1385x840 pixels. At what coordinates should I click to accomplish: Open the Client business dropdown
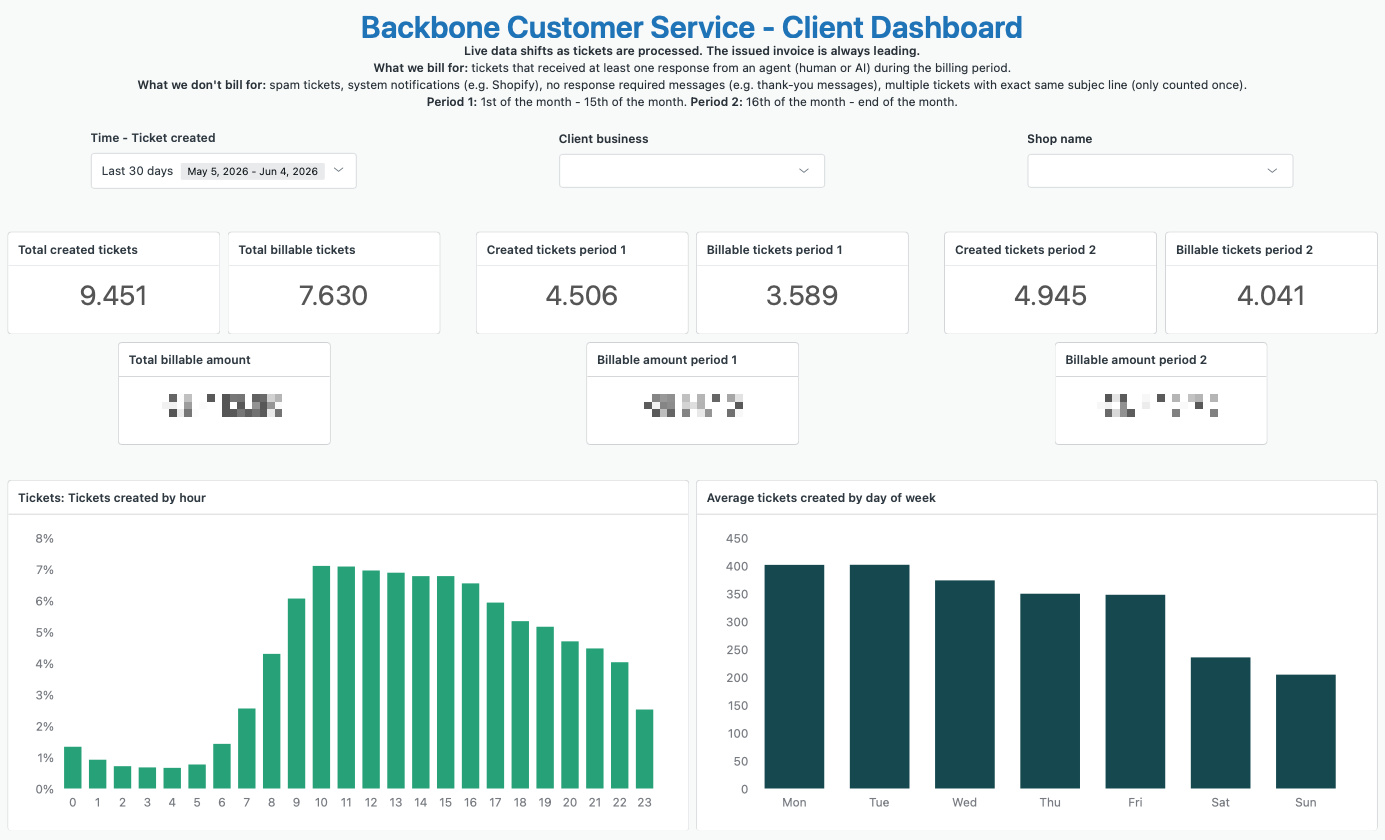[x=691, y=171]
